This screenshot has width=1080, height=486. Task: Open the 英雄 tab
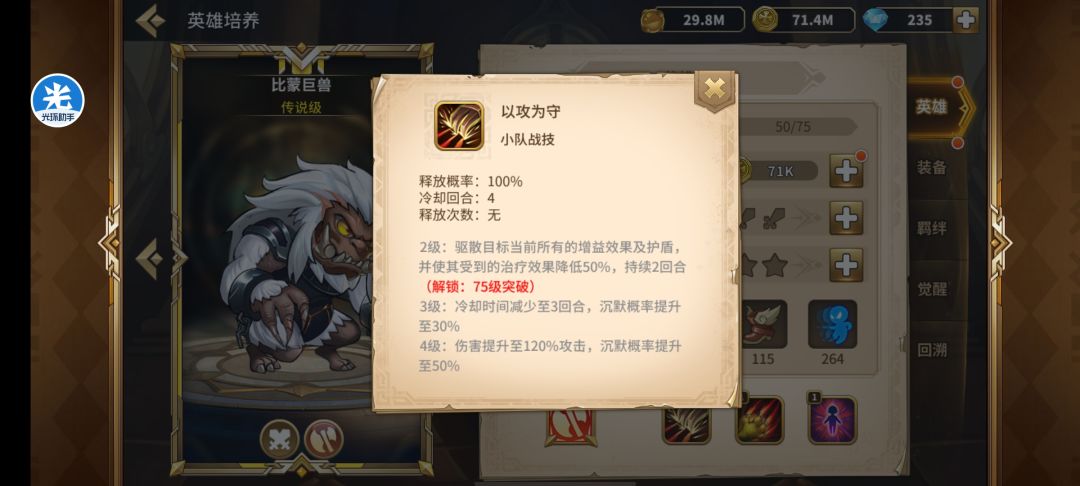click(x=932, y=107)
